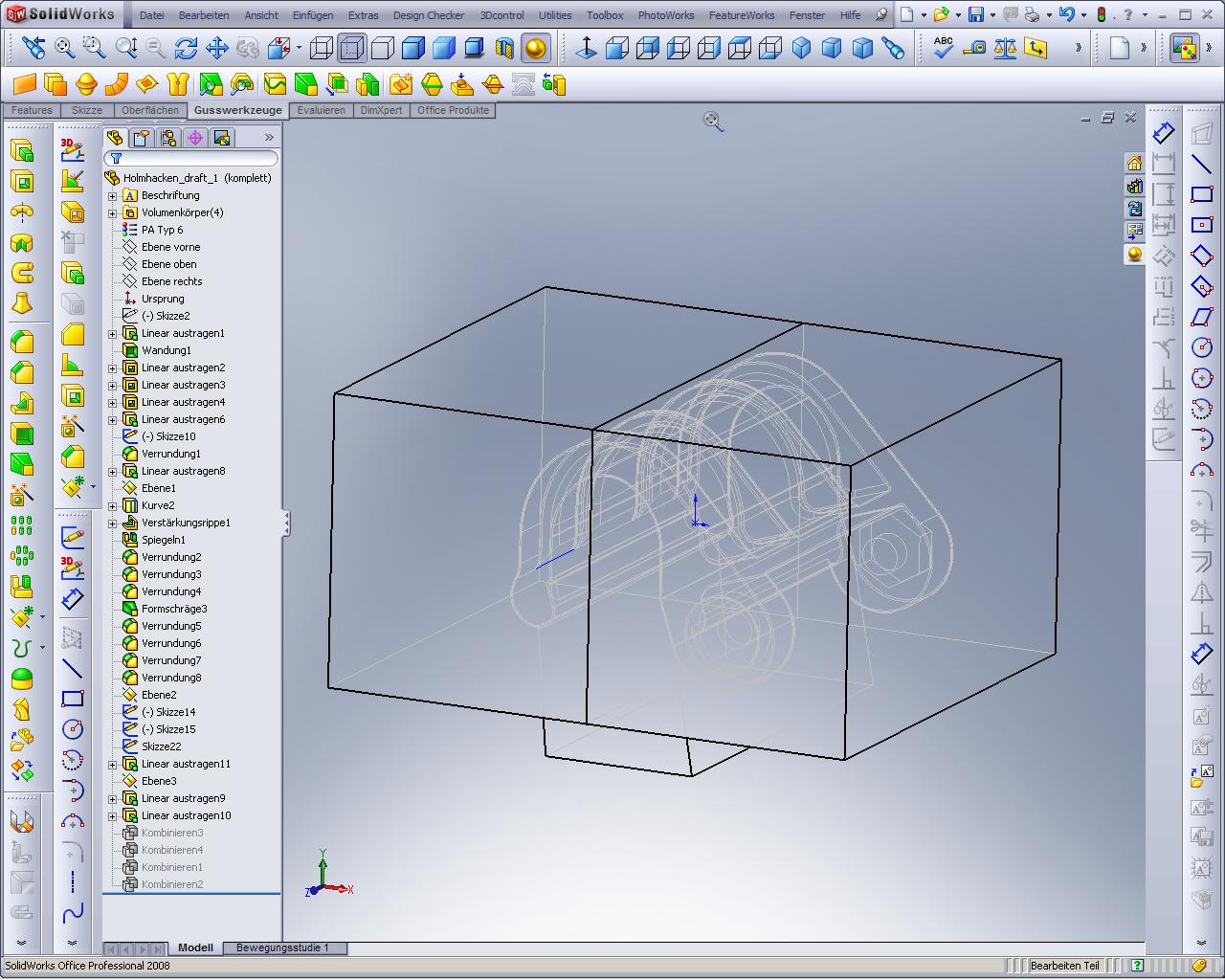This screenshot has width=1225, height=980.
Task: Click the Home icon beside the graphics area
Action: click(x=1134, y=163)
